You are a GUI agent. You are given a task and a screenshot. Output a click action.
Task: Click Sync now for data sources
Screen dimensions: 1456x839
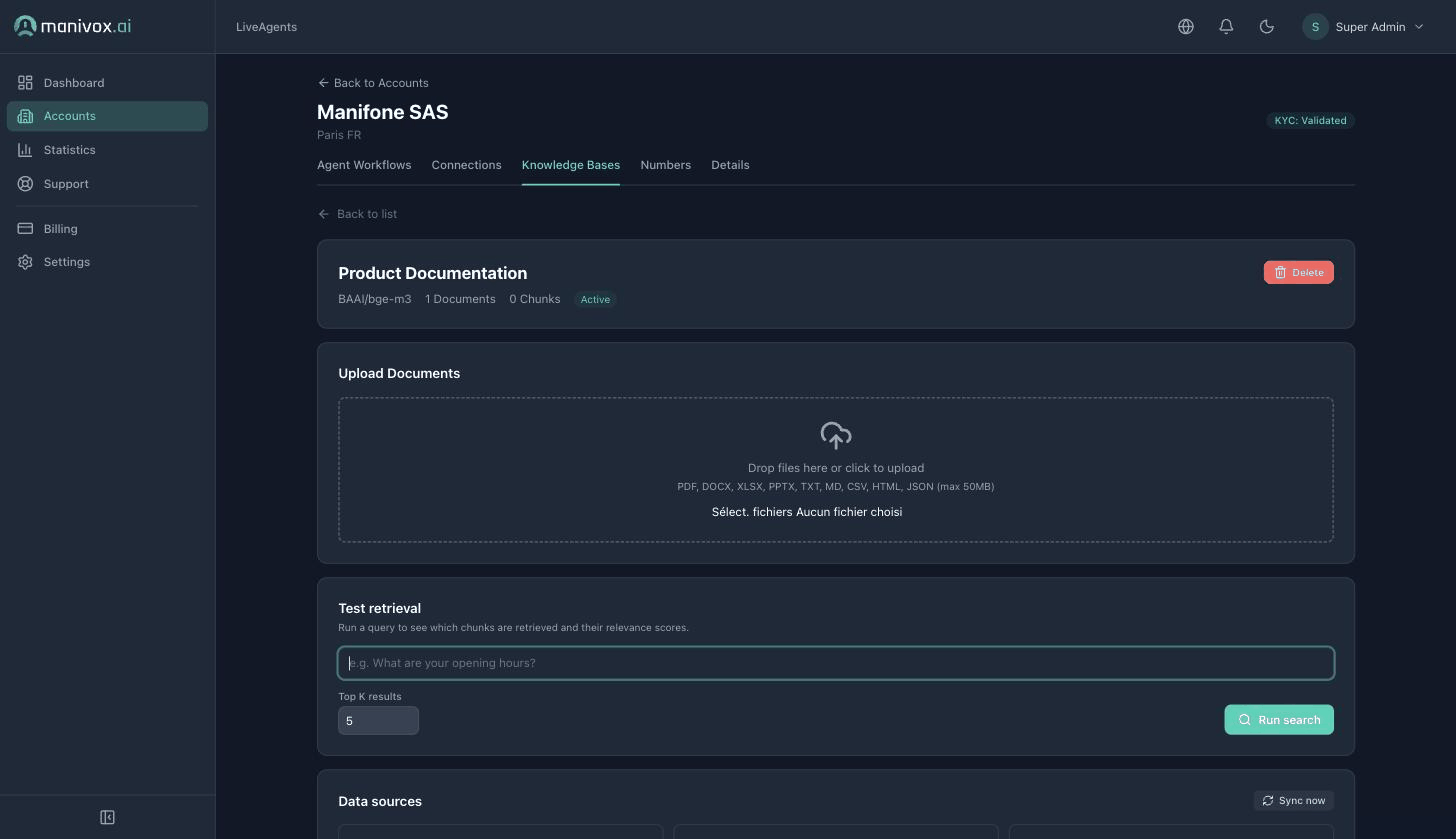(x=1294, y=801)
